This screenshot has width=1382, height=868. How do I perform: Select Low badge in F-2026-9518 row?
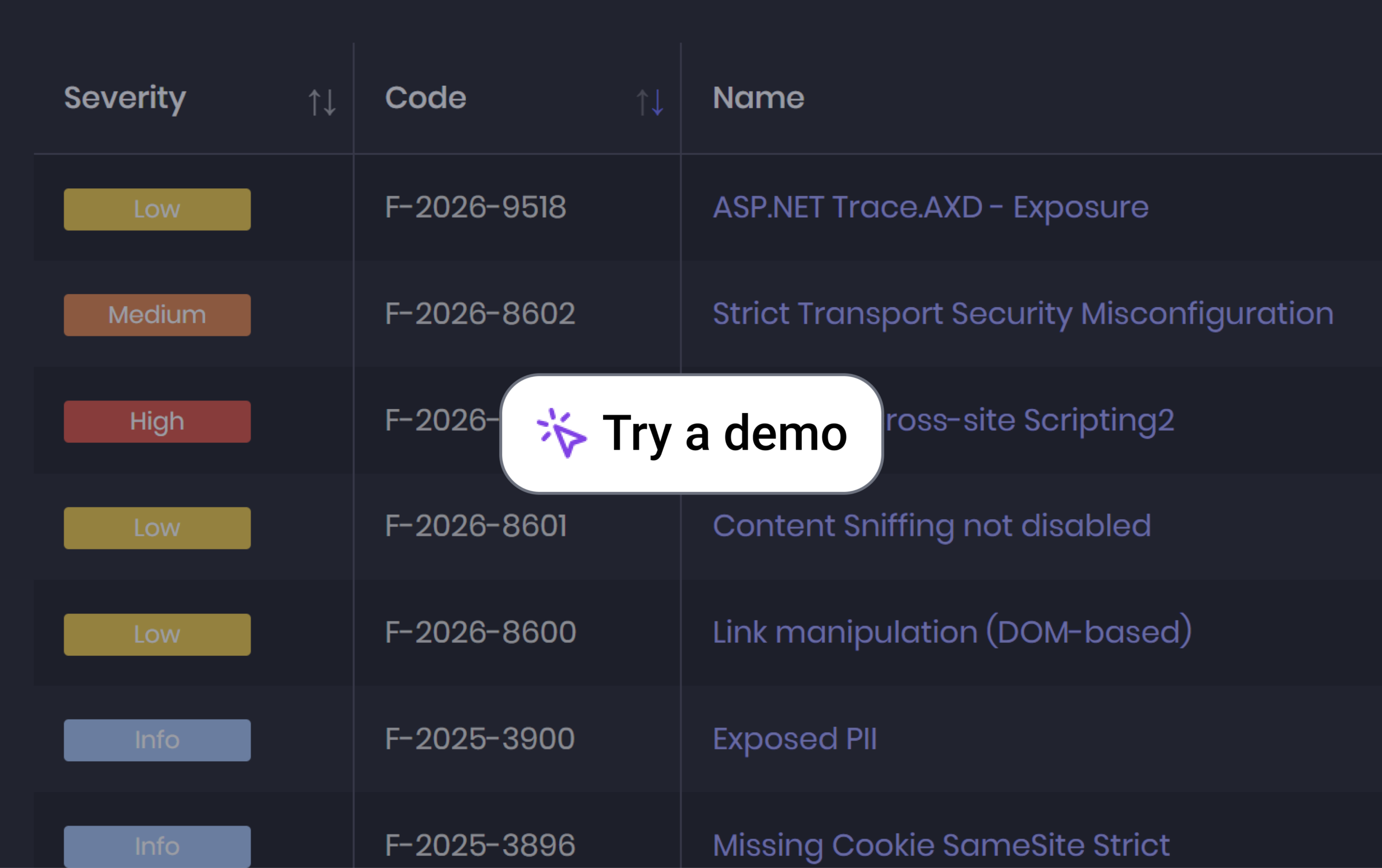click(x=157, y=209)
